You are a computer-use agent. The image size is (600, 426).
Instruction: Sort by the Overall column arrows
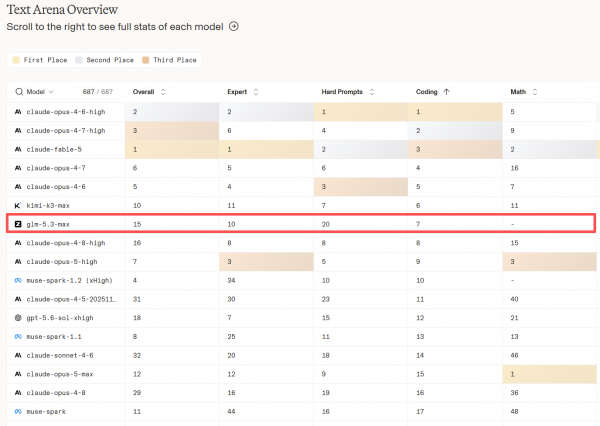(163, 92)
